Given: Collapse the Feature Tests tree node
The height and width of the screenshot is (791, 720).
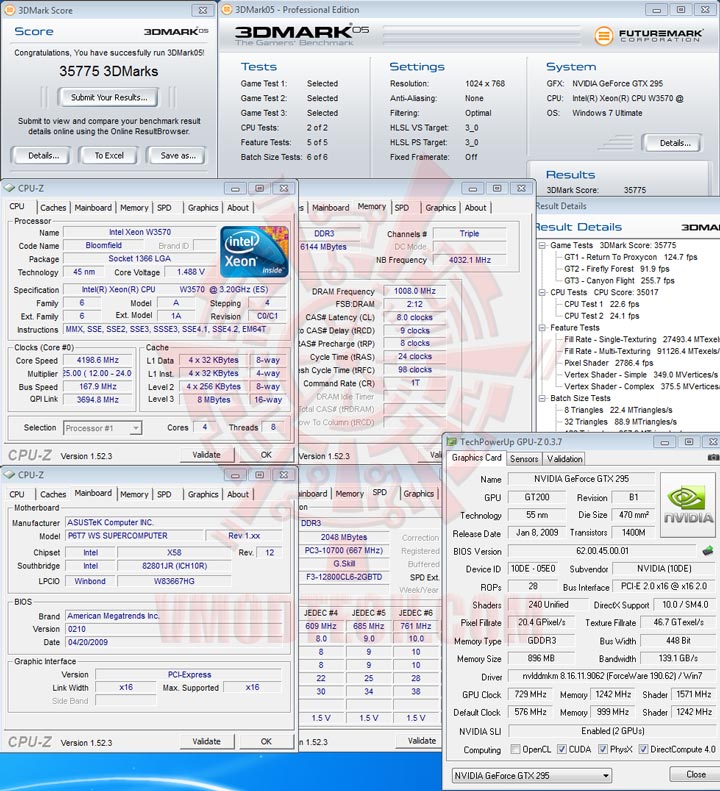Looking at the screenshot, I should click(542, 327).
